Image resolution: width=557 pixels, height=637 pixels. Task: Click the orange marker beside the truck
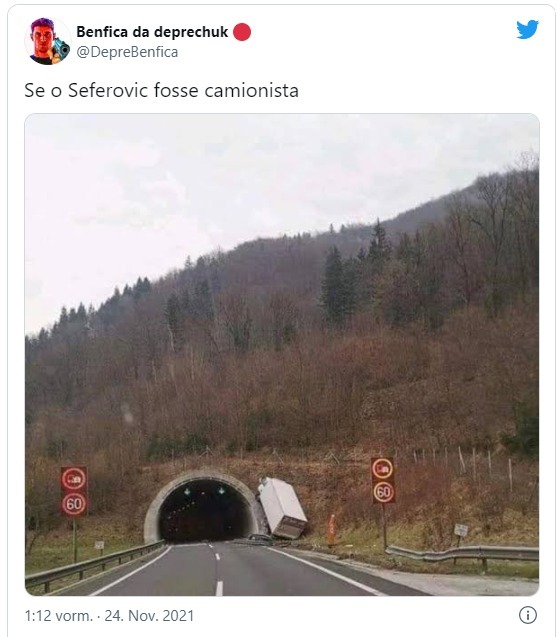click(x=332, y=528)
